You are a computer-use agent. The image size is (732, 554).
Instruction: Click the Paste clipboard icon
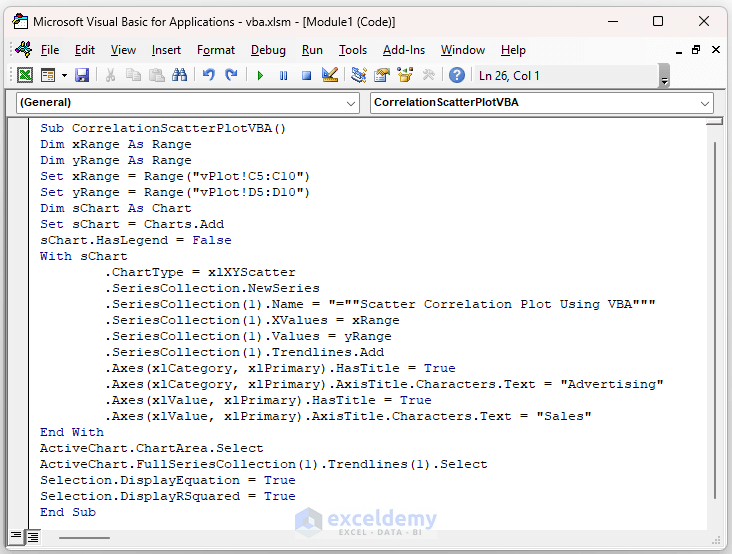(156, 75)
